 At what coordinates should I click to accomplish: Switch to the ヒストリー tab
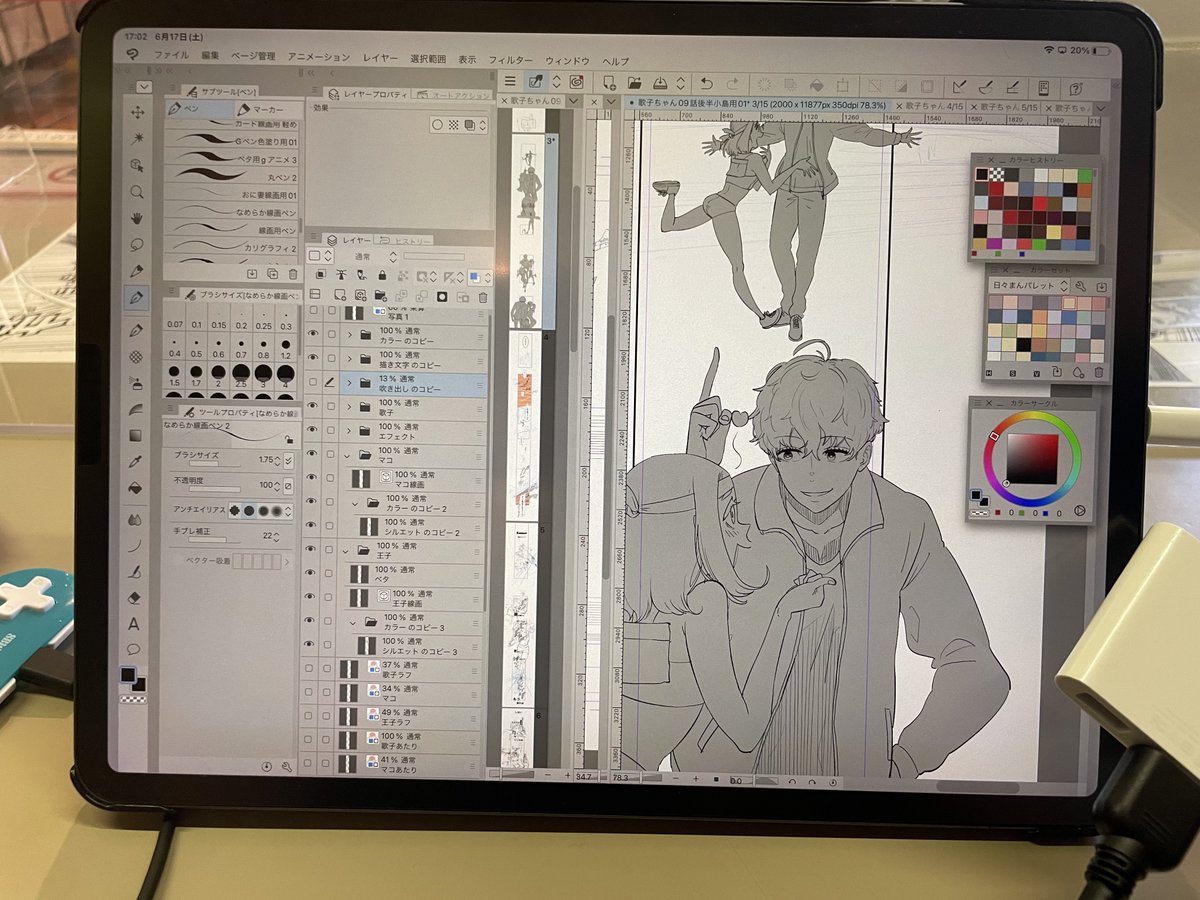pyautogui.click(x=412, y=241)
